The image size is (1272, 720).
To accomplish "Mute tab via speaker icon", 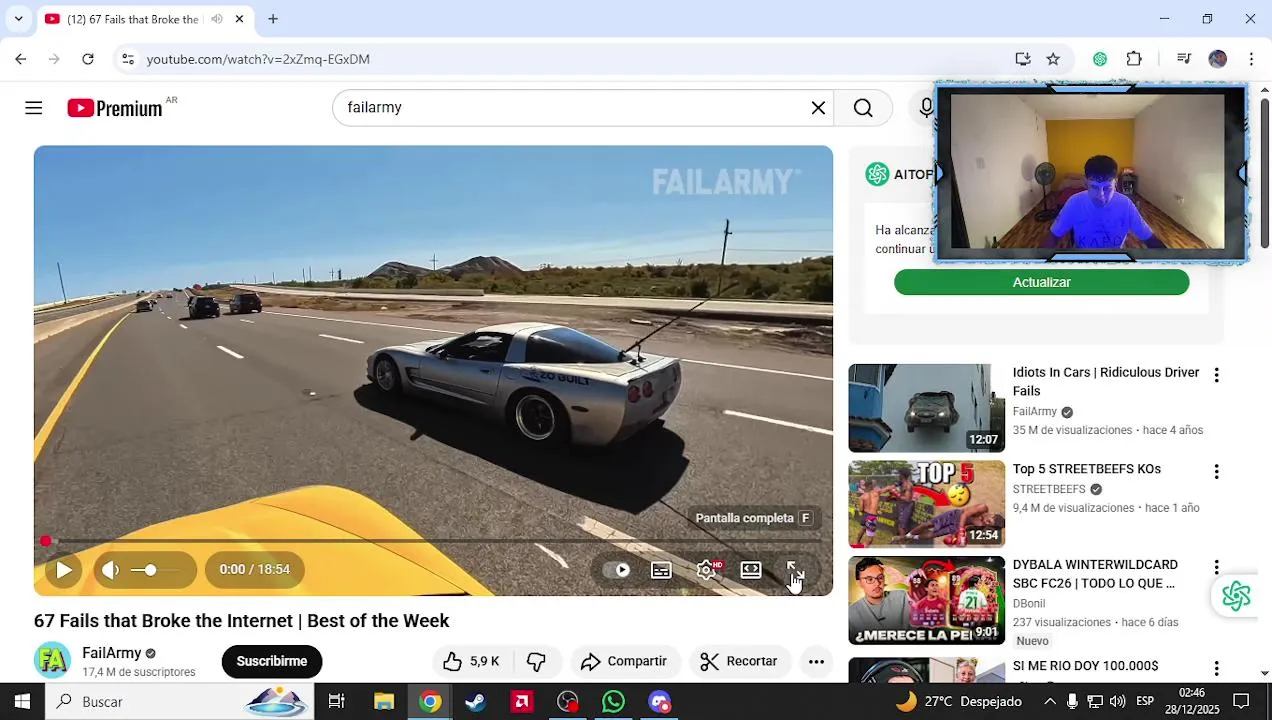I will (x=216, y=19).
